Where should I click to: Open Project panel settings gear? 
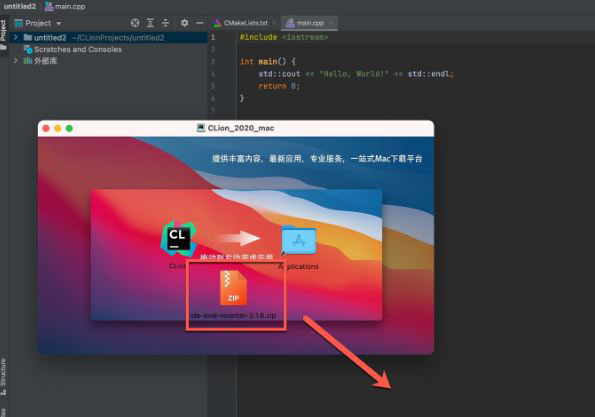(184, 23)
